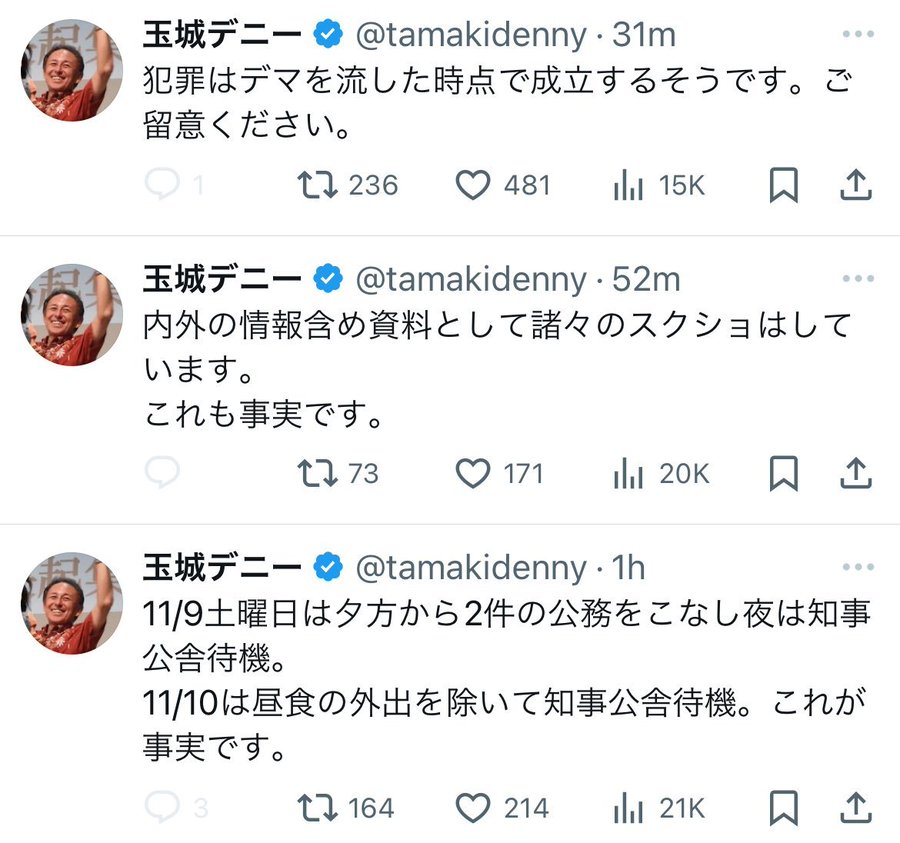Open more options on the 1h tweet
This screenshot has width=900, height=843.
pyautogui.click(x=858, y=568)
